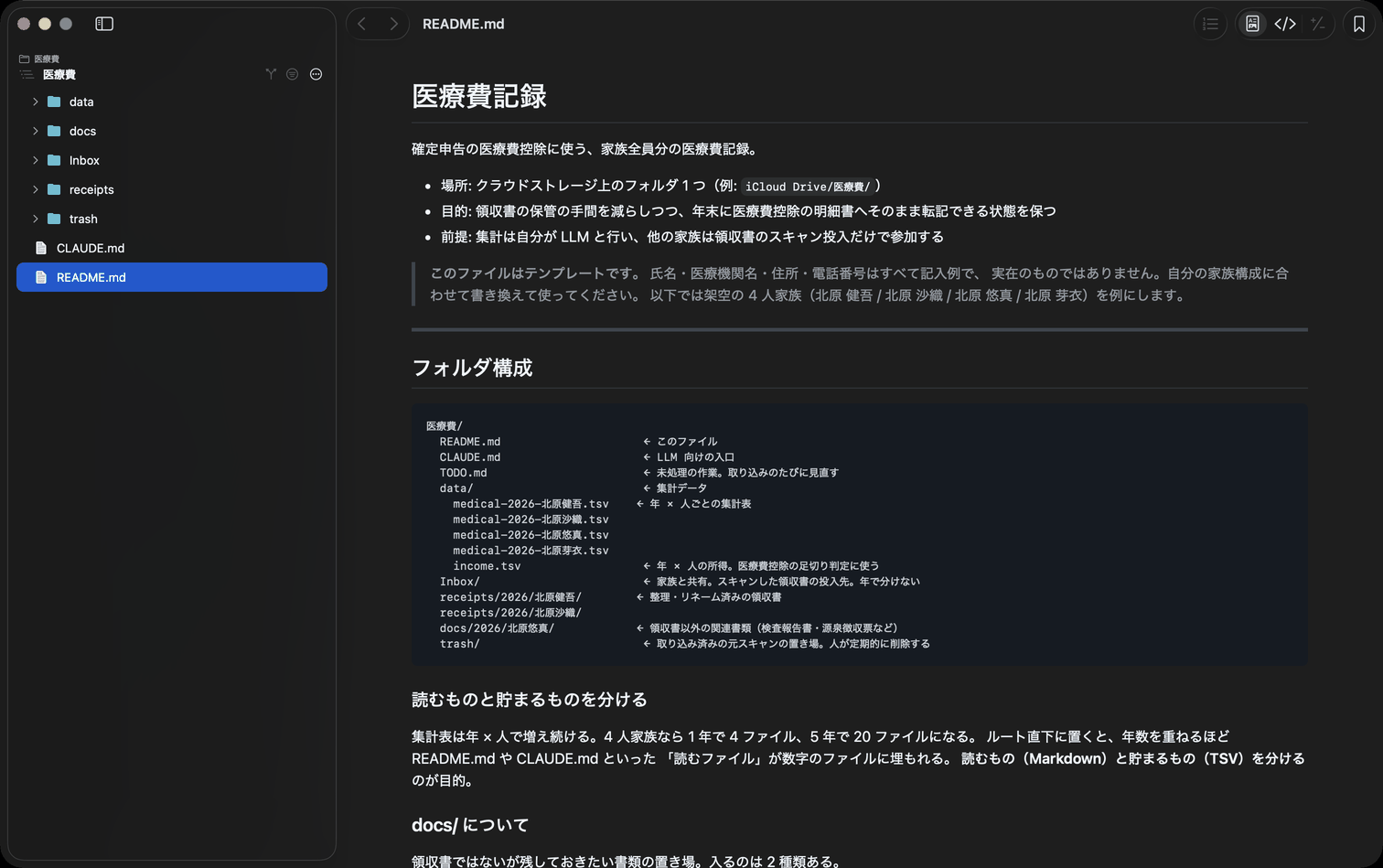The width and height of the screenshot is (1383, 868).
Task: Switch to rendered preview mode icon
Action: (x=1252, y=24)
